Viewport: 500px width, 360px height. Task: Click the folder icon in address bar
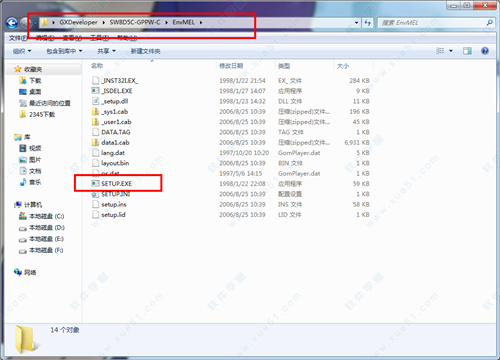pos(44,23)
